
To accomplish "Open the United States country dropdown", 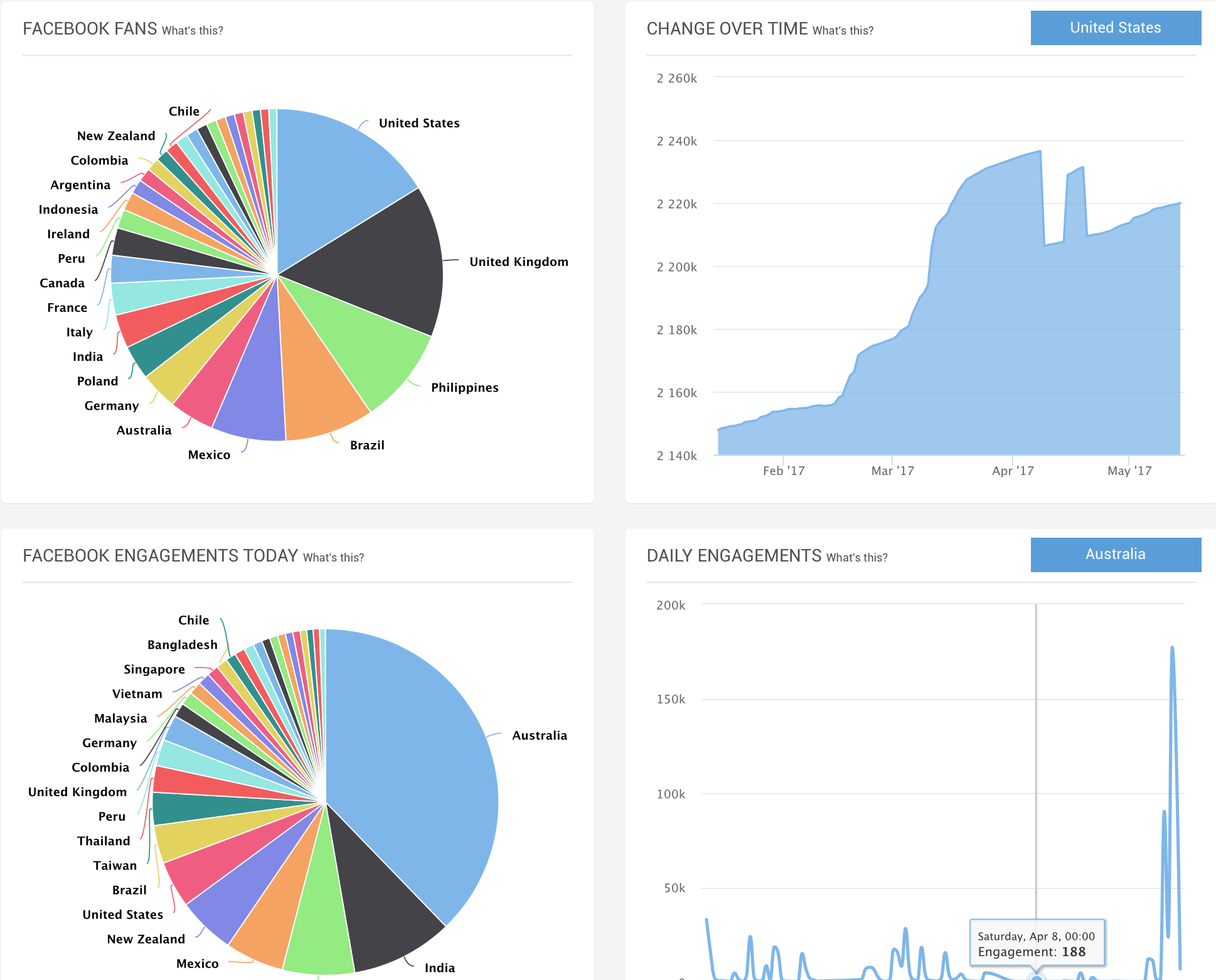I will tap(1115, 28).
